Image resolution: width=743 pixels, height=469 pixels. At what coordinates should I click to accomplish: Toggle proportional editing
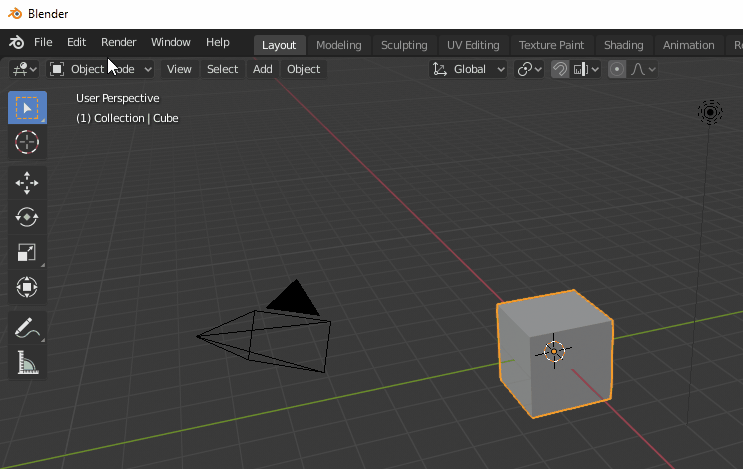[616, 69]
